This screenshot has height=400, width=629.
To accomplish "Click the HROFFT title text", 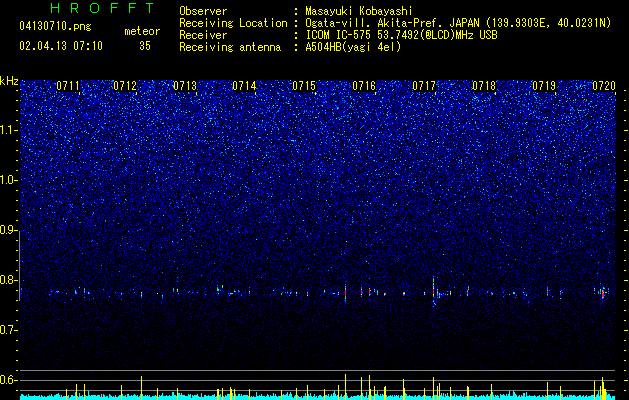I will point(103,8).
